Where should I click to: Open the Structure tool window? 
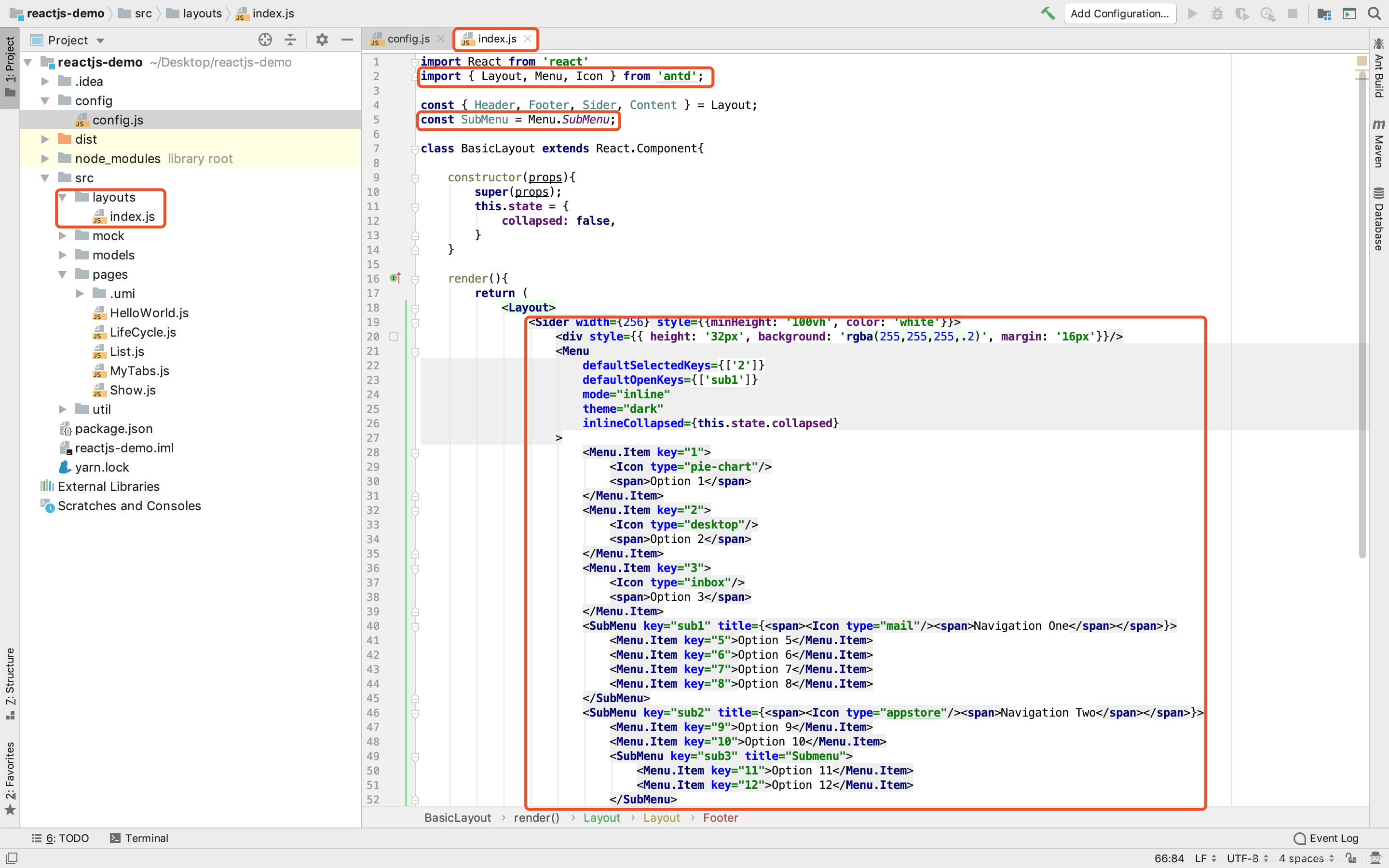pos(10,683)
